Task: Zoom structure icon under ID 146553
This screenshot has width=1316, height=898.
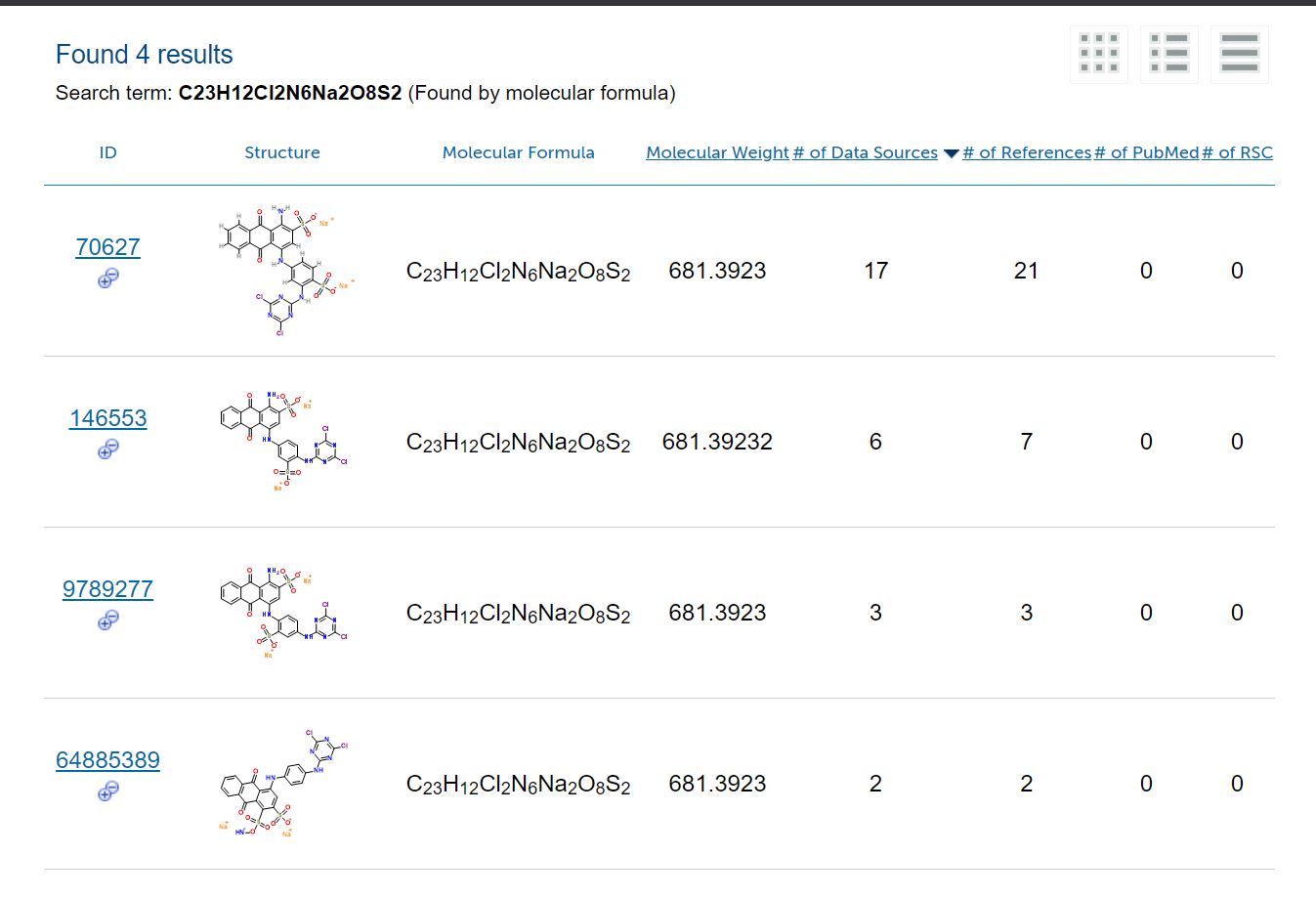Action: coord(108,449)
